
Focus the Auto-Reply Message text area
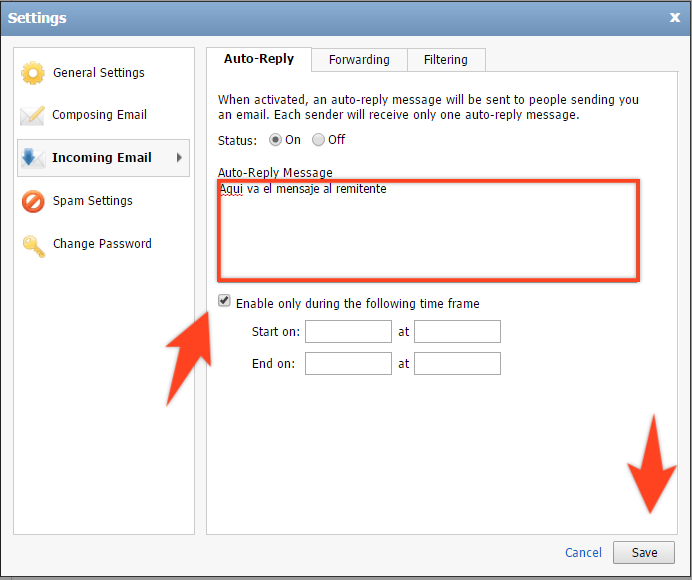[429, 230]
